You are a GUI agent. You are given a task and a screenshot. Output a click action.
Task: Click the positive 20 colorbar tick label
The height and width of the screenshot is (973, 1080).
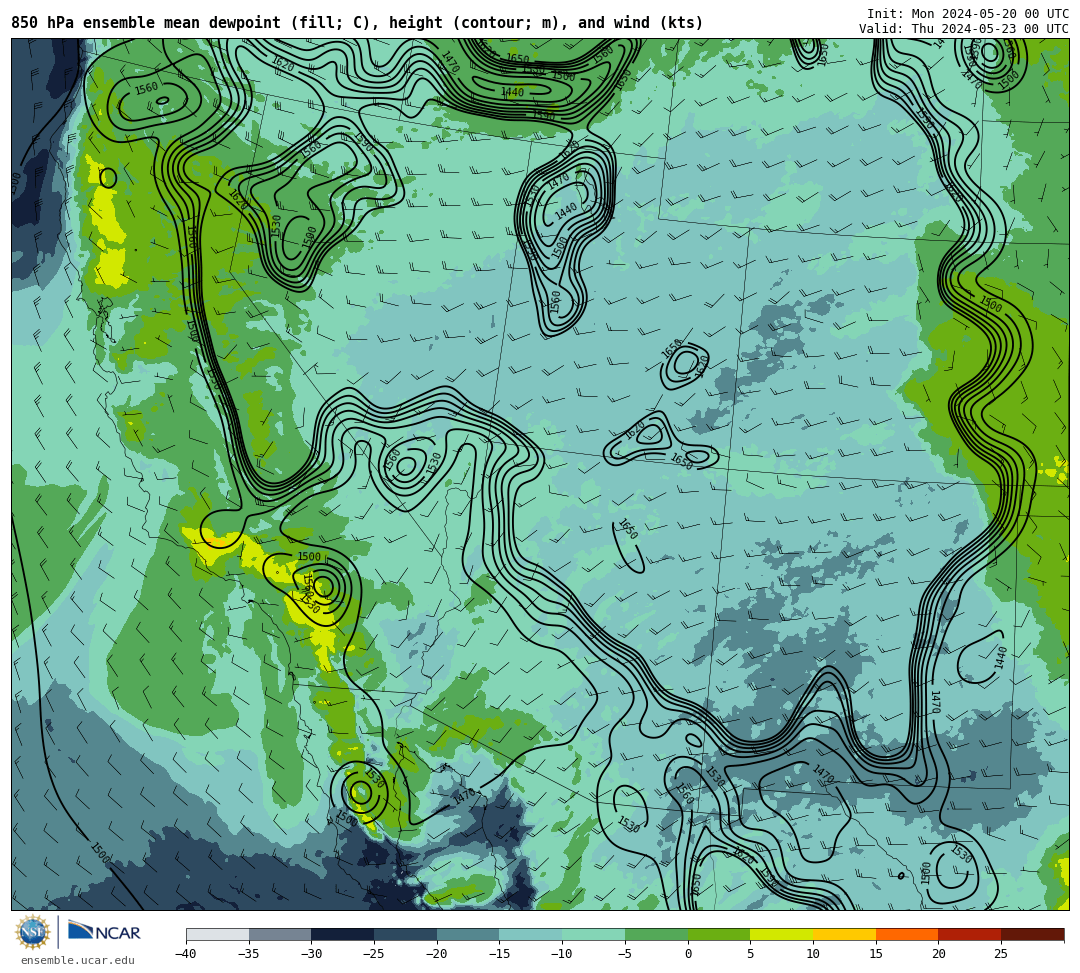click(938, 954)
